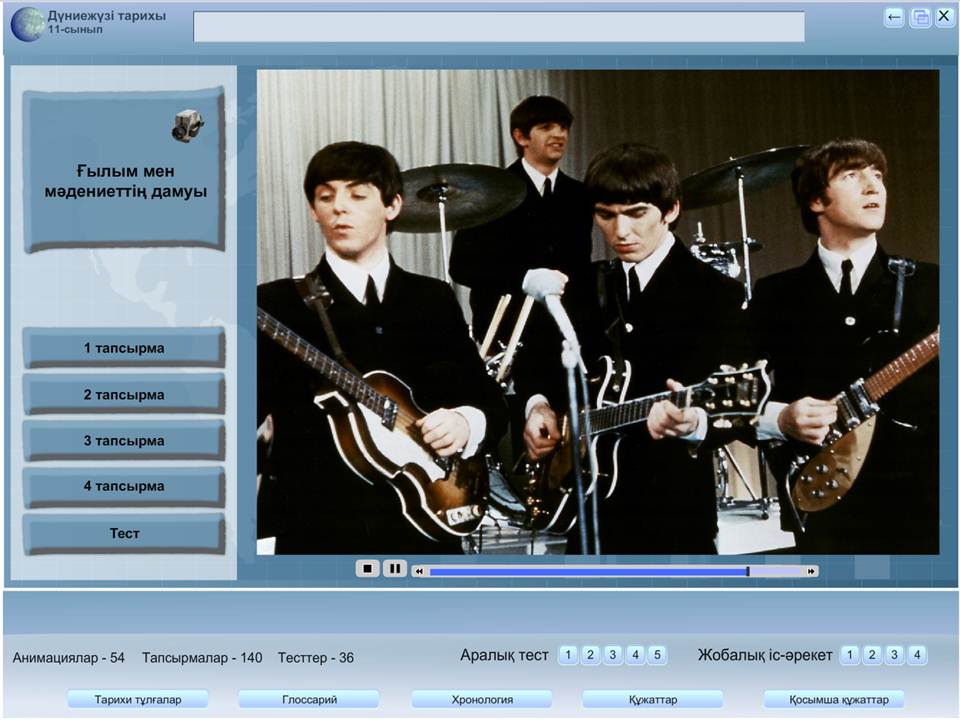This screenshot has width=960, height=720.
Task: Click the empty title field at top
Action: pos(499,26)
